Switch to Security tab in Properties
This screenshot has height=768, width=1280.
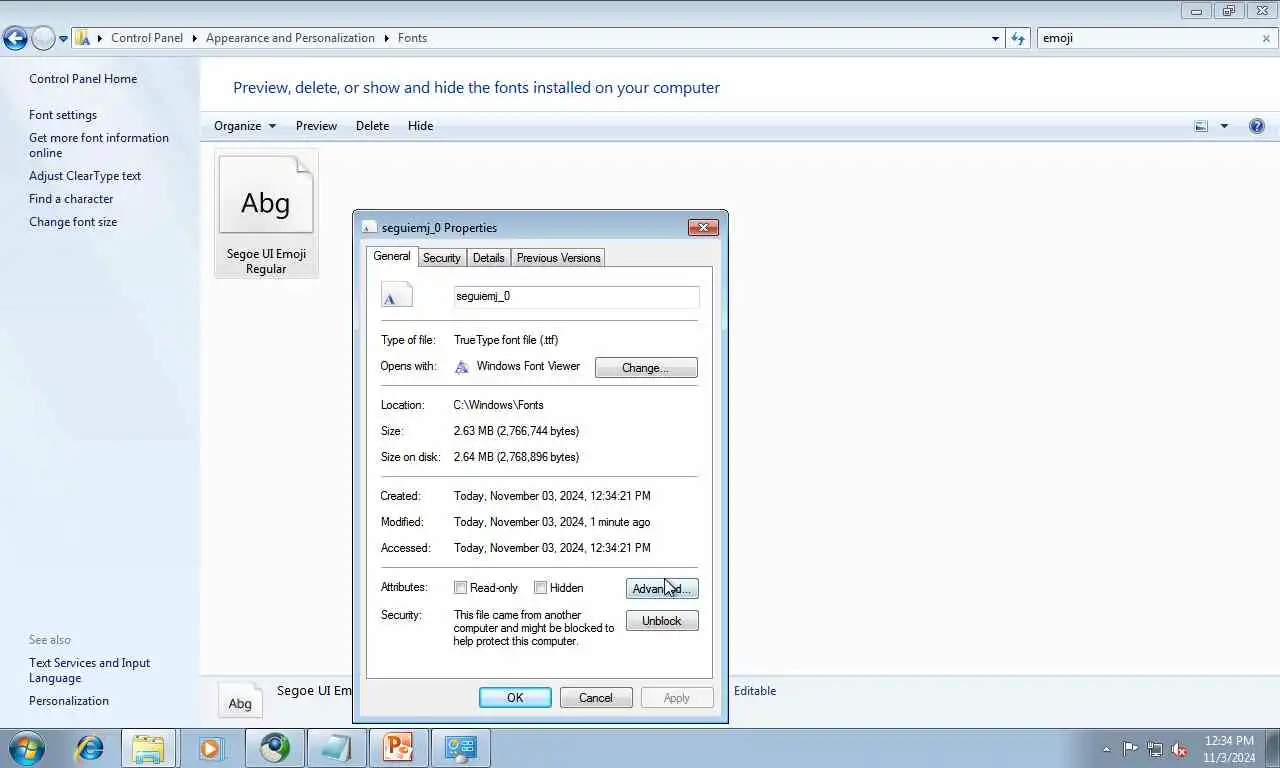pyautogui.click(x=441, y=258)
